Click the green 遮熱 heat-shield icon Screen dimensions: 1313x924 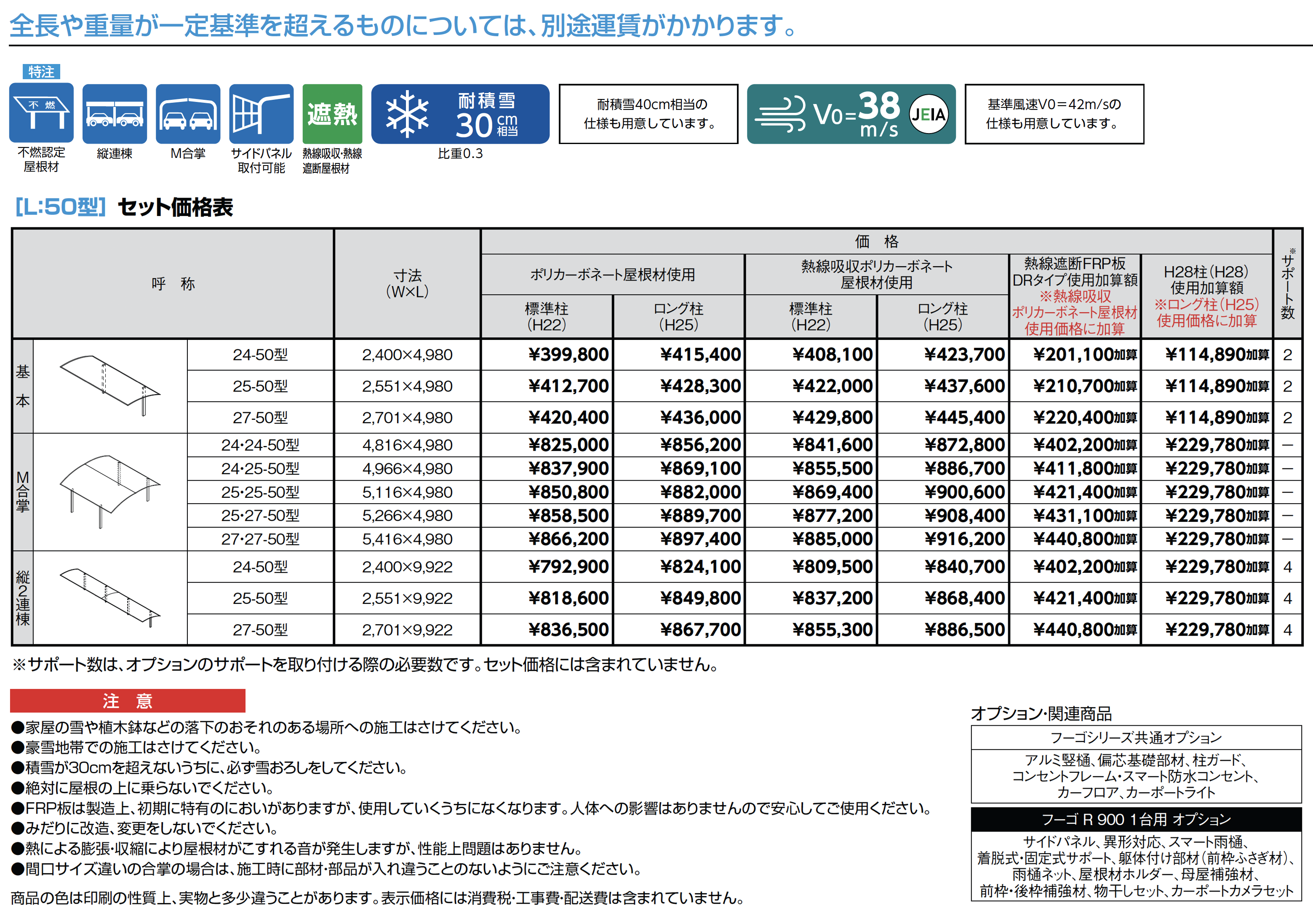click(x=332, y=113)
